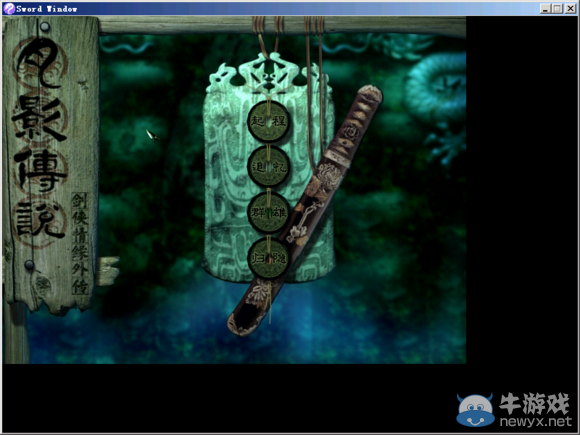Click the top metal rivet on wooden sign
Screen dimensions: 580x435
point(45,27)
